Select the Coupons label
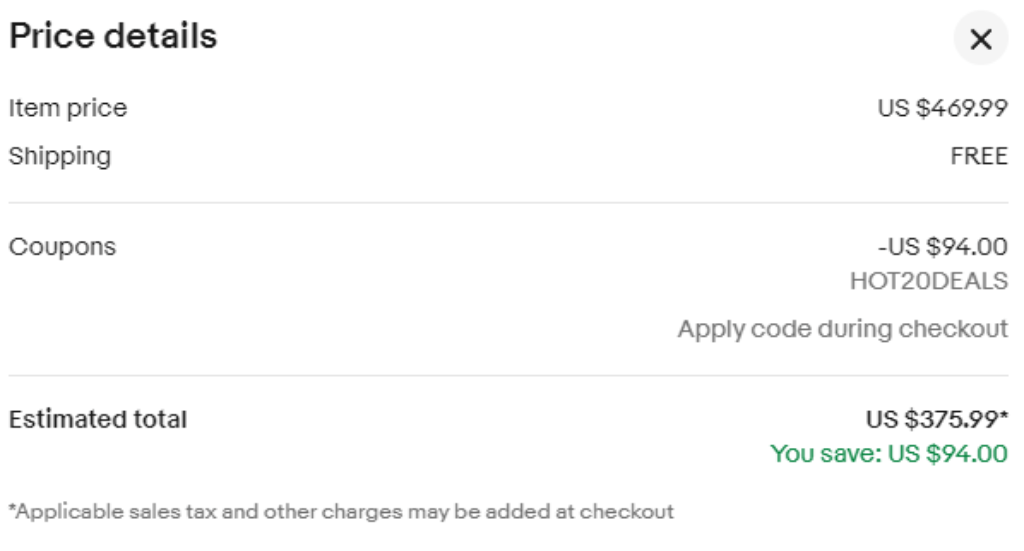The width and height of the screenshot is (1024, 551). [62, 247]
